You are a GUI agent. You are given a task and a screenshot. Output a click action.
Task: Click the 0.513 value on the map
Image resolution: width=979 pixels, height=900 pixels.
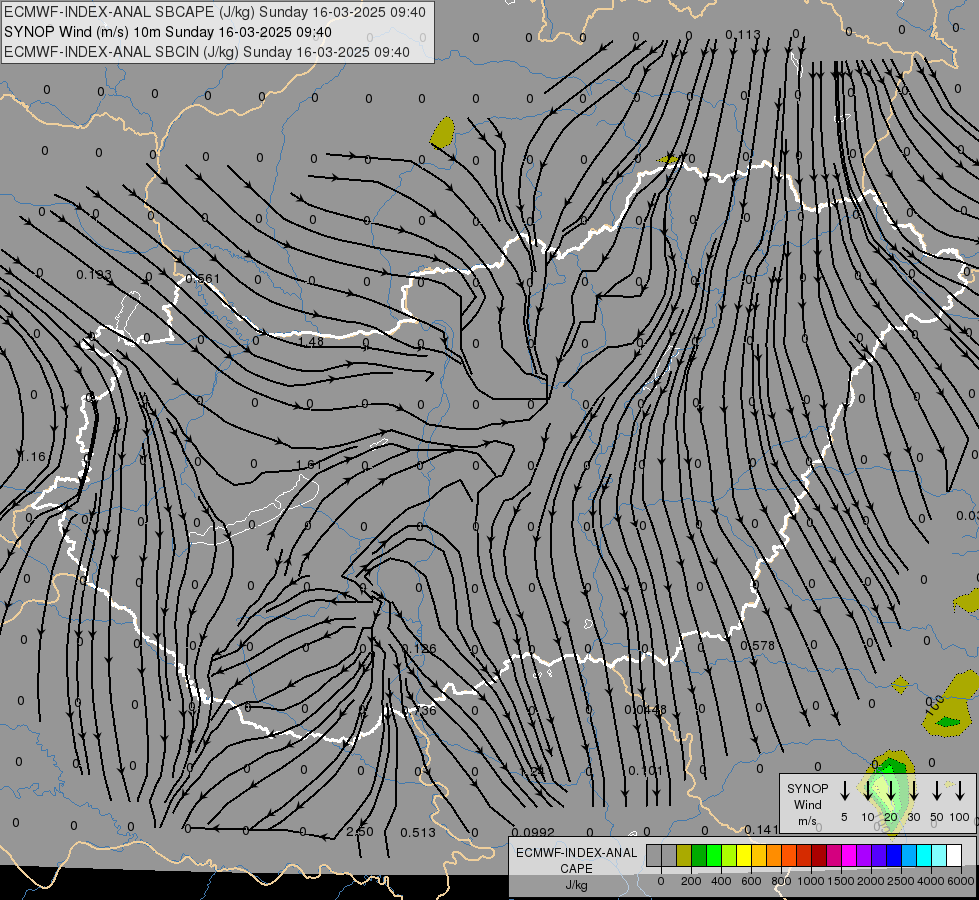pyautogui.click(x=418, y=833)
